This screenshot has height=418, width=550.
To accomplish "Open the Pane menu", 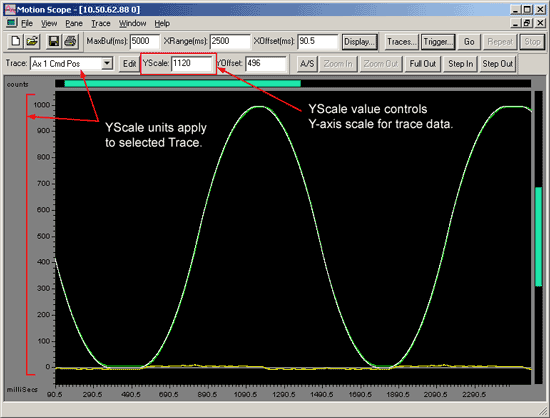I will click(74, 23).
